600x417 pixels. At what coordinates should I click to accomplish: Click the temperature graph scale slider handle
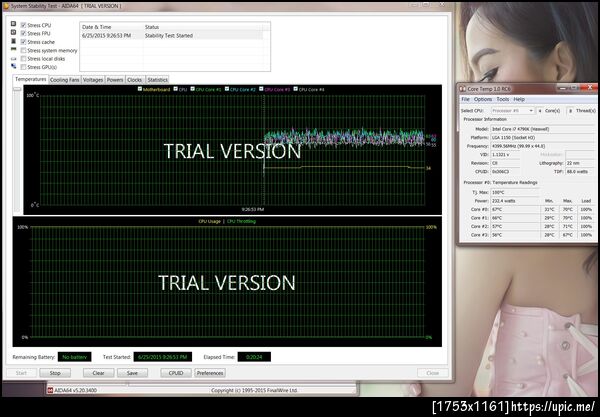point(17,89)
